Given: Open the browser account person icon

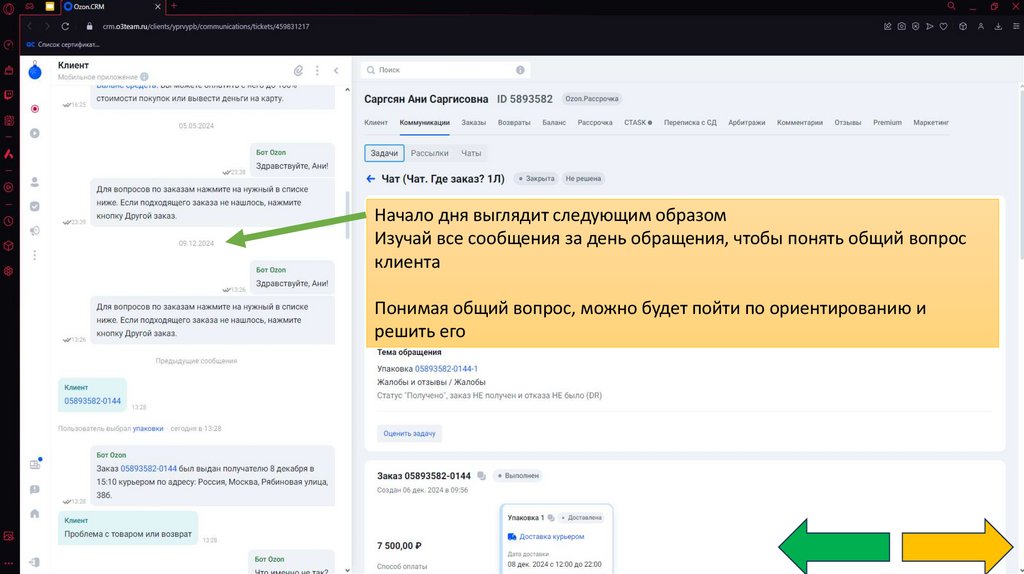Looking at the screenshot, I should (981, 26).
